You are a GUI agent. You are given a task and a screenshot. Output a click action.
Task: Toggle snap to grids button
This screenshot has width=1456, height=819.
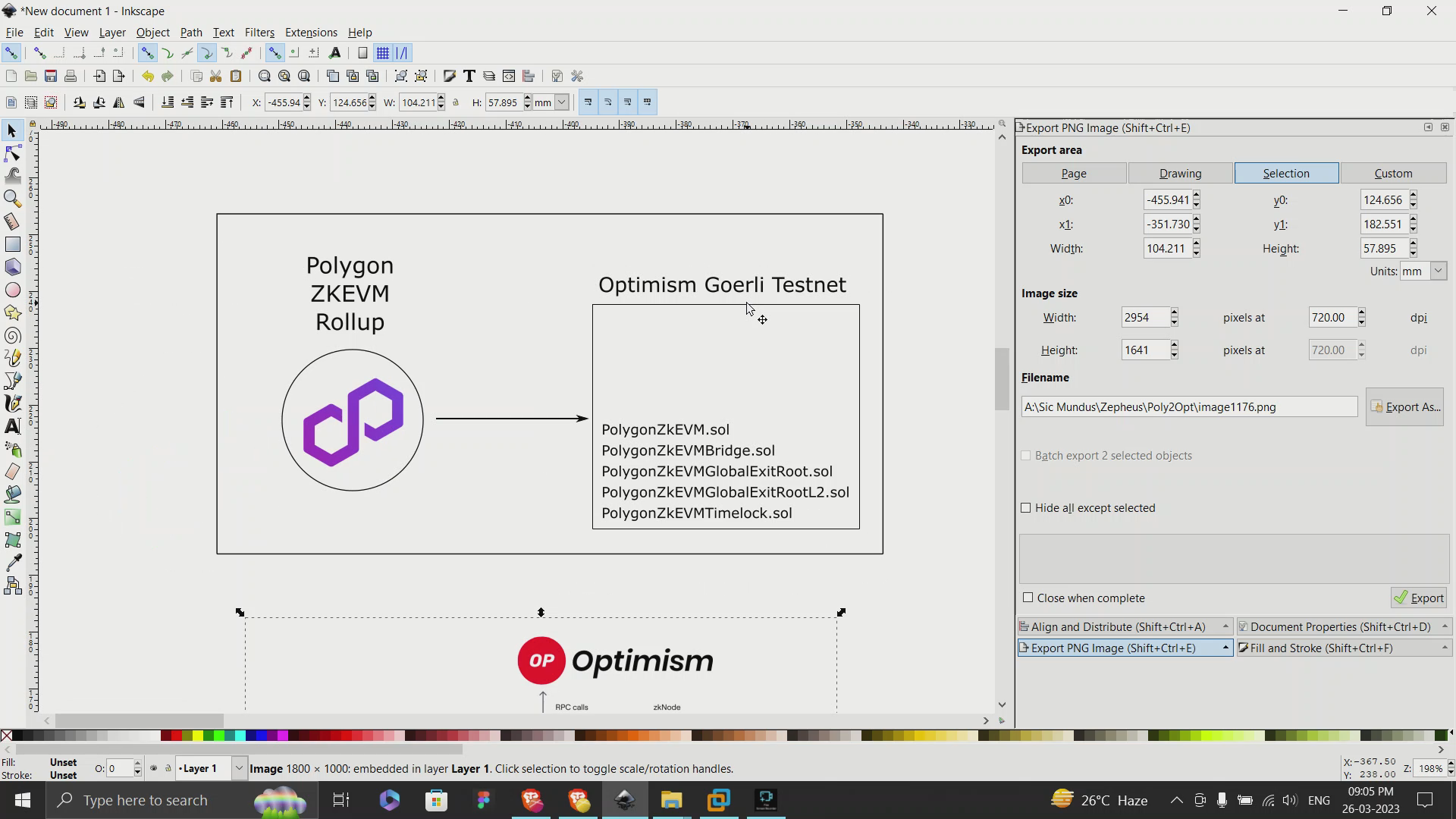coord(383,53)
